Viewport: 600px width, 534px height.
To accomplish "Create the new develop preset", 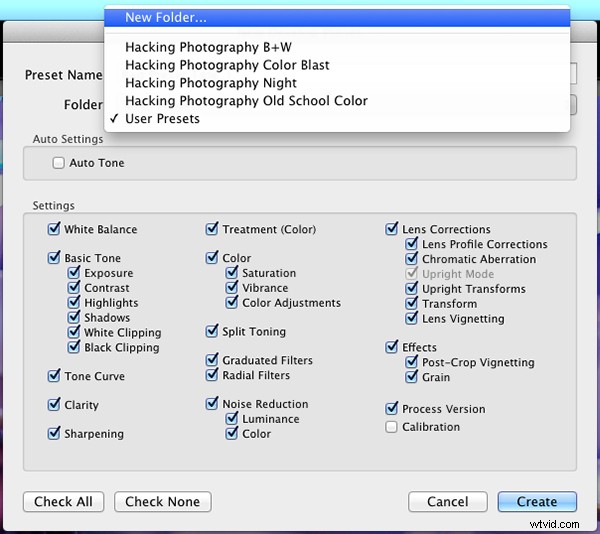I will (537, 501).
